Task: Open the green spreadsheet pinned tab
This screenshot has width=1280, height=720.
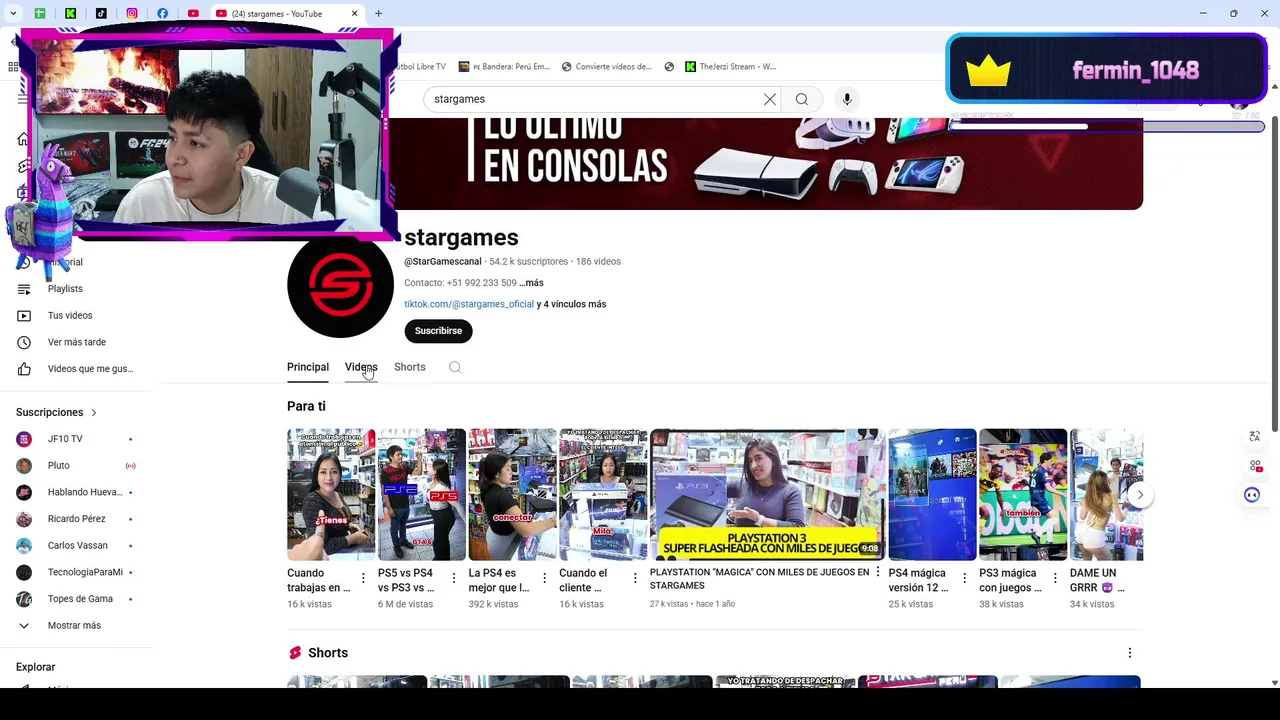Action: (40, 14)
